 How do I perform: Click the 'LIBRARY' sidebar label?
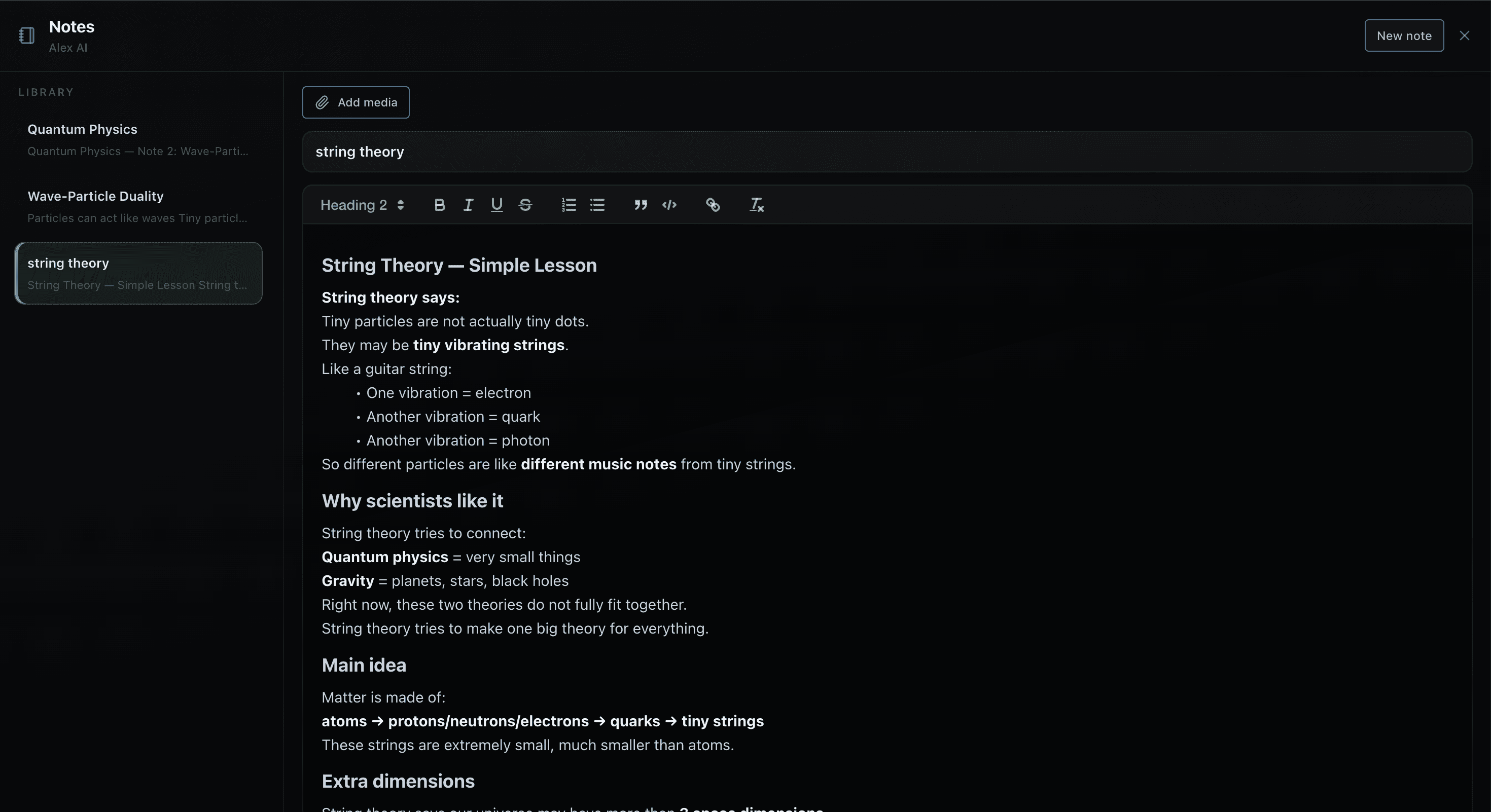point(46,92)
